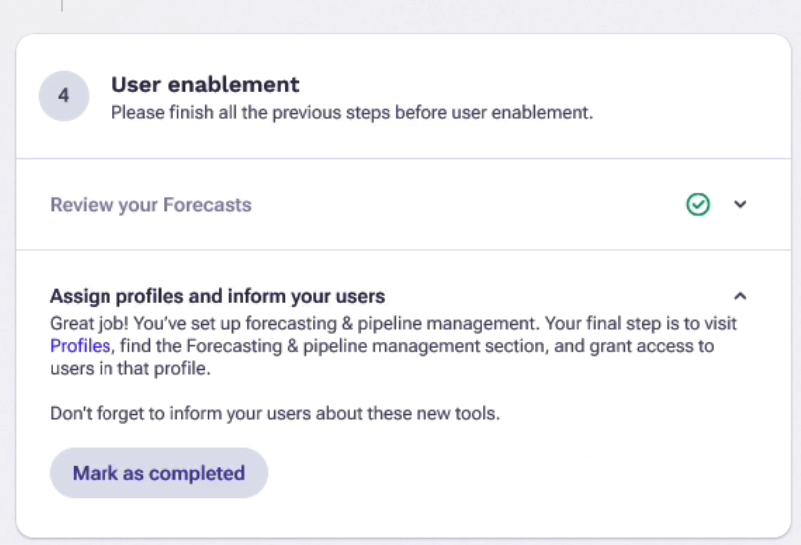The height and width of the screenshot is (545, 801).
Task: Click the step 4 number badge
Action: click(64, 97)
